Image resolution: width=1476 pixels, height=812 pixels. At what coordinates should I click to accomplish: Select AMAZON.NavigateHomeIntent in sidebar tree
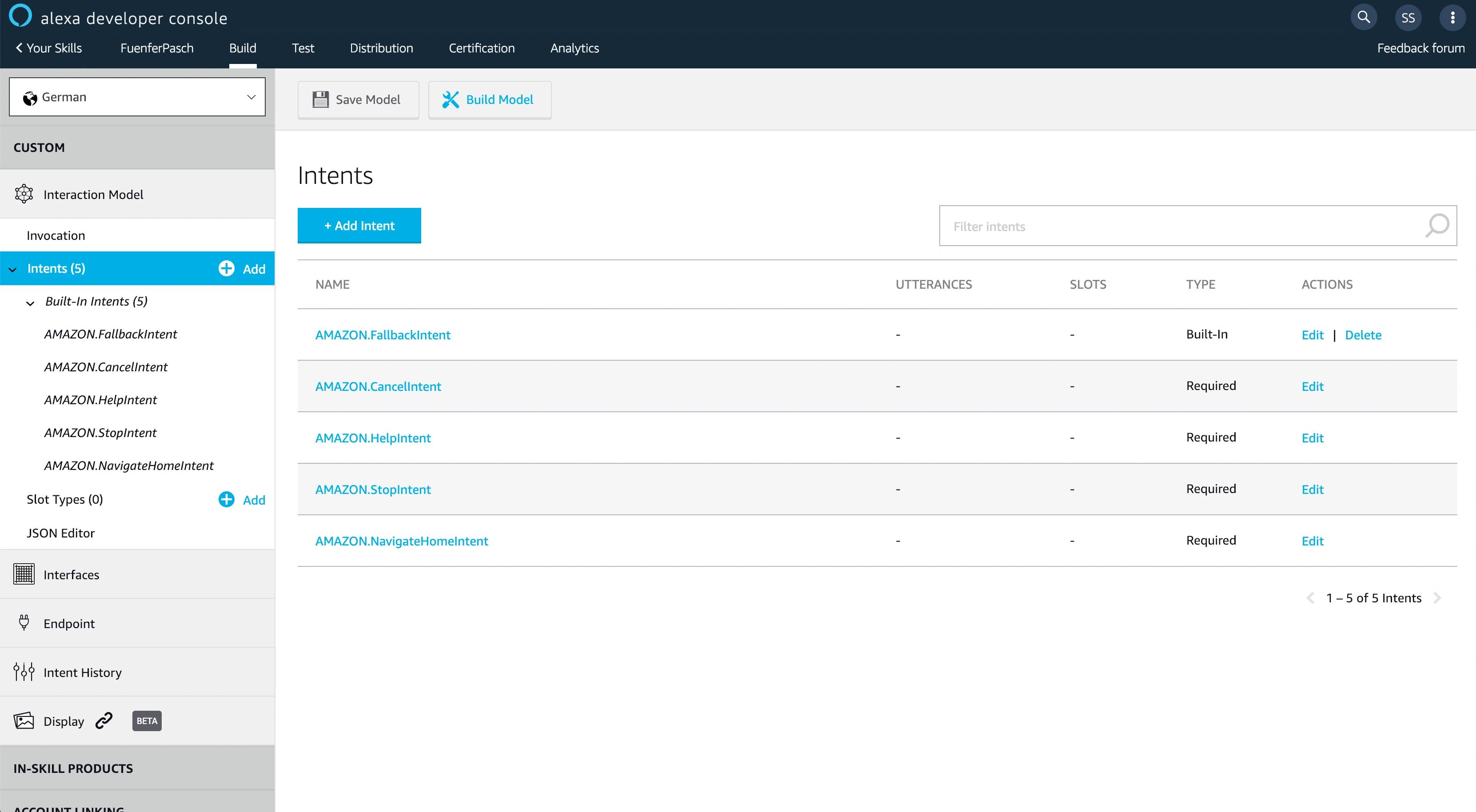tap(129, 466)
